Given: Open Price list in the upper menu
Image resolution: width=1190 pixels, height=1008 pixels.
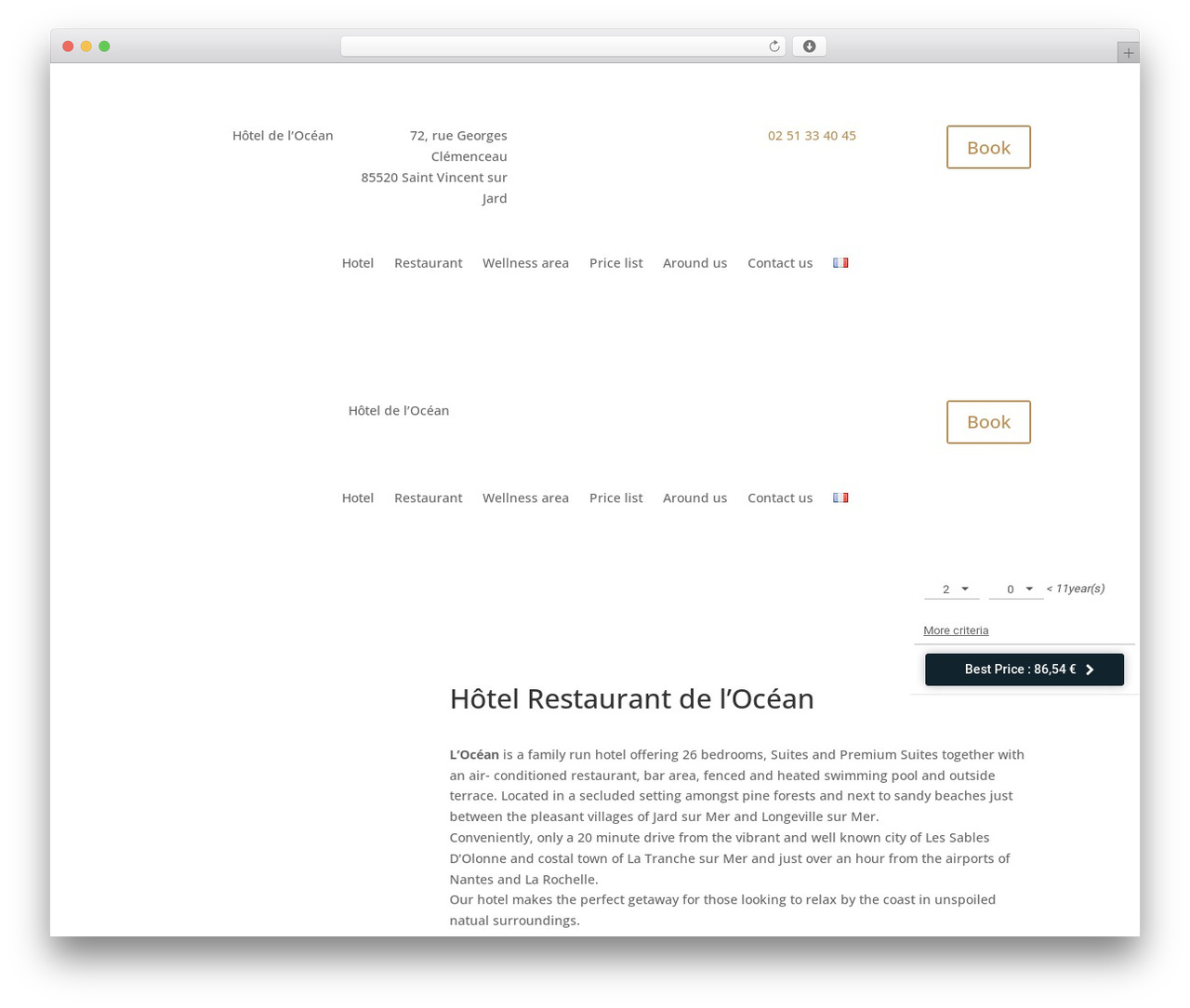Looking at the screenshot, I should (615, 263).
